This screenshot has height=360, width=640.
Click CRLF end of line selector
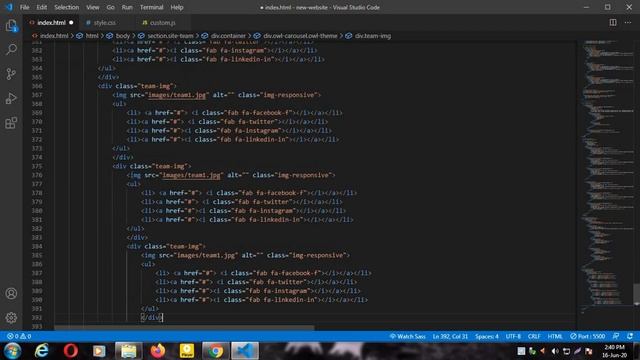coord(534,336)
